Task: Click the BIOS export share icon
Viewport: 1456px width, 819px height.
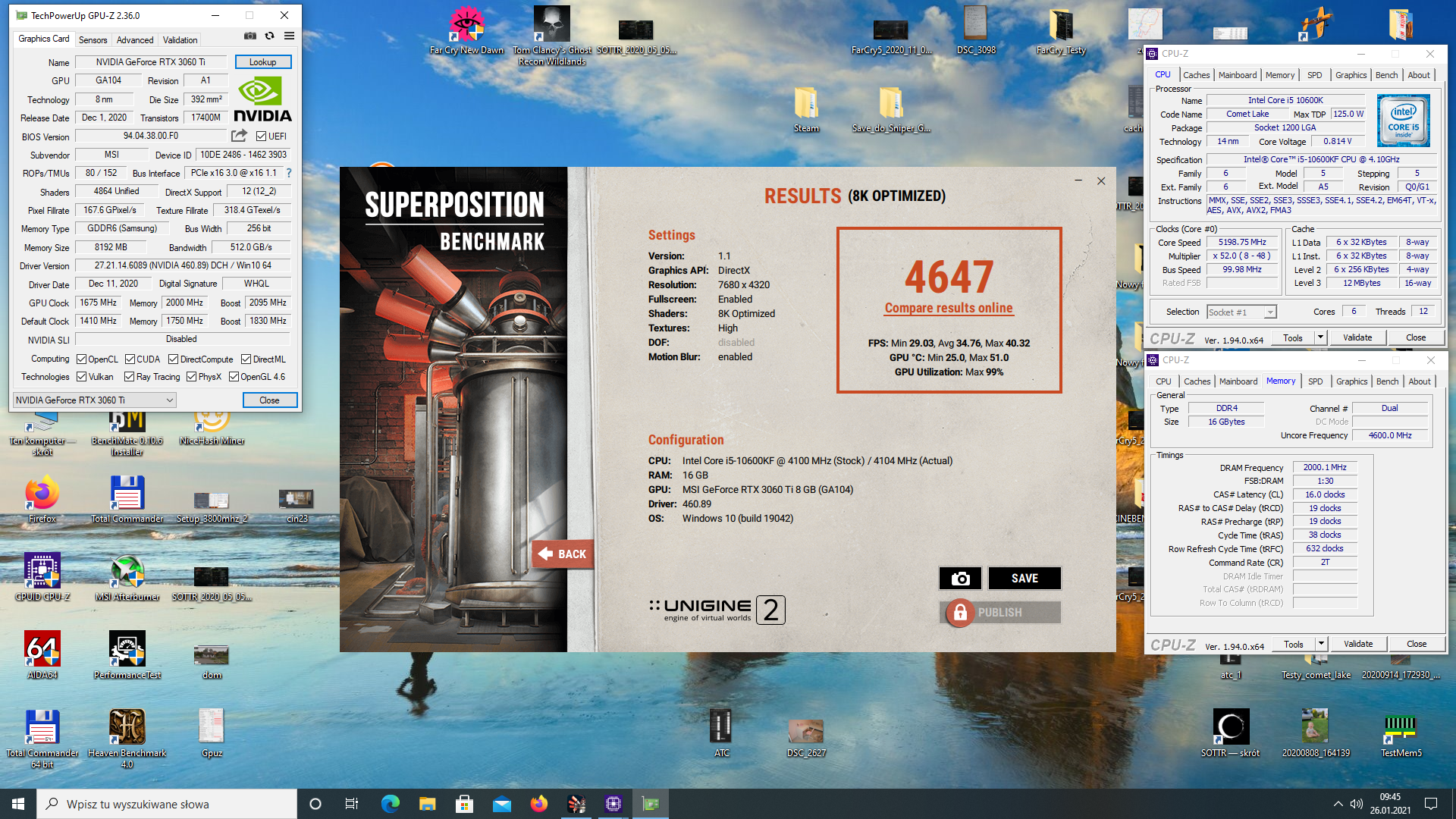Action: (x=239, y=136)
